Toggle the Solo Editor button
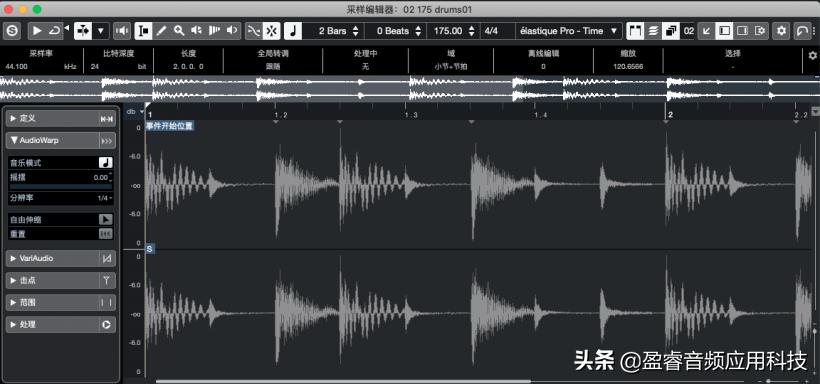The image size is (820, 384). click(12, 31)
